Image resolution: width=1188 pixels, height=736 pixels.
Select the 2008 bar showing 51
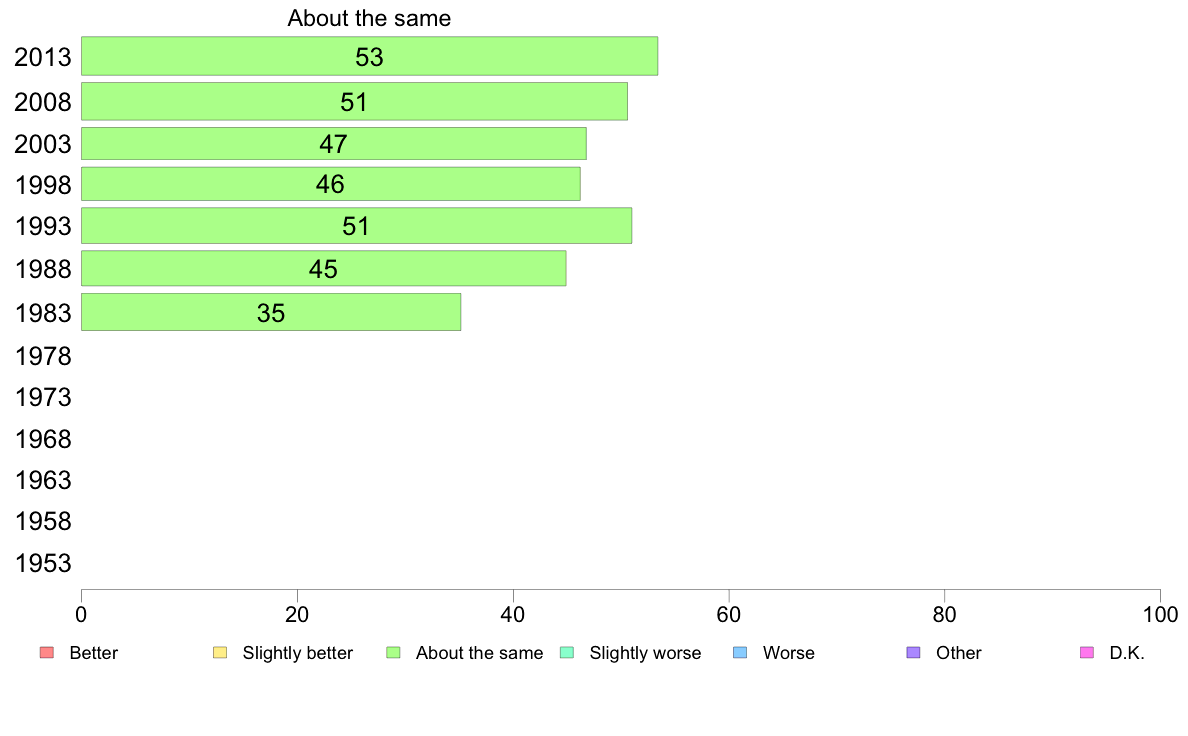355,102
